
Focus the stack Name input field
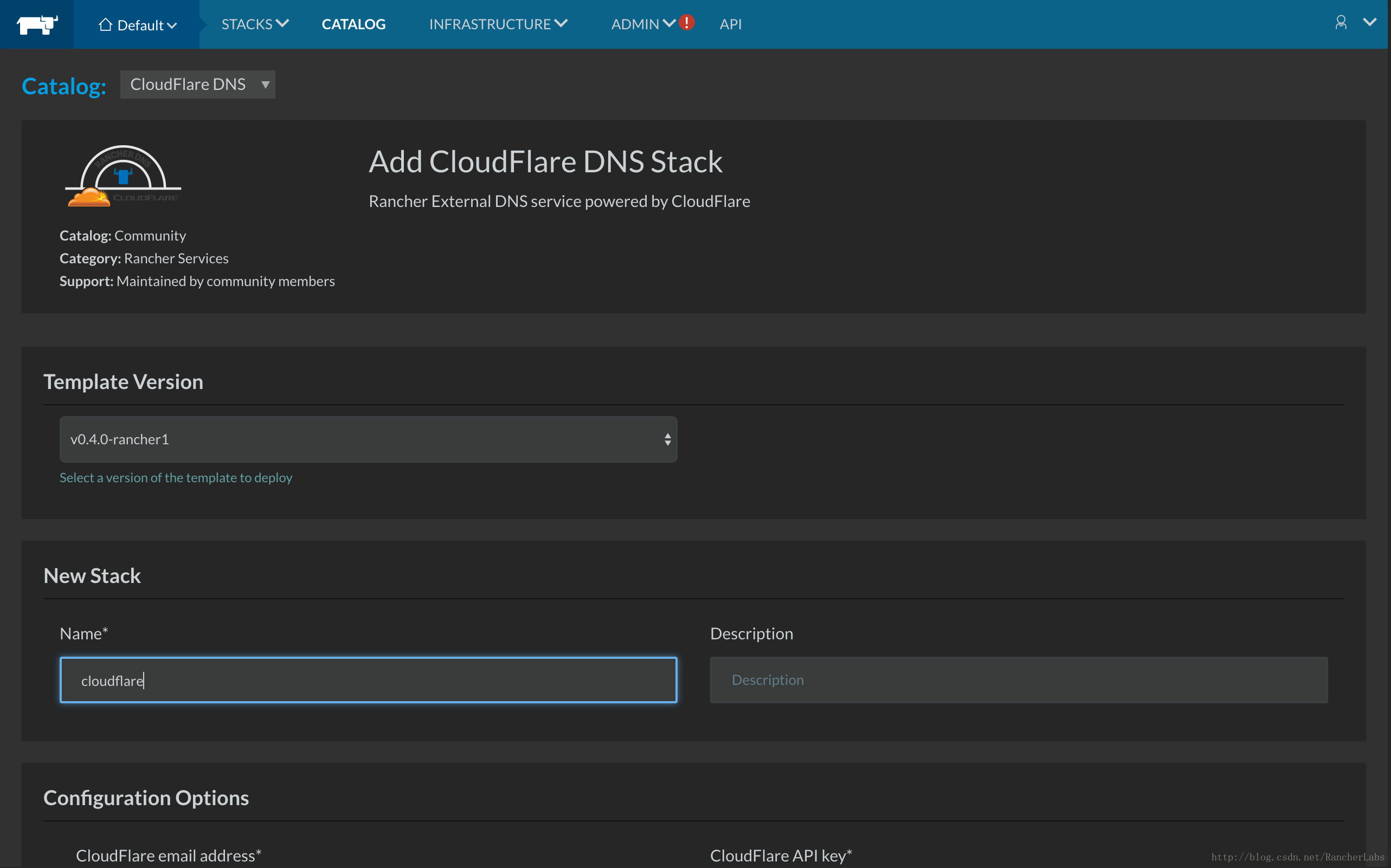[368, 681]
